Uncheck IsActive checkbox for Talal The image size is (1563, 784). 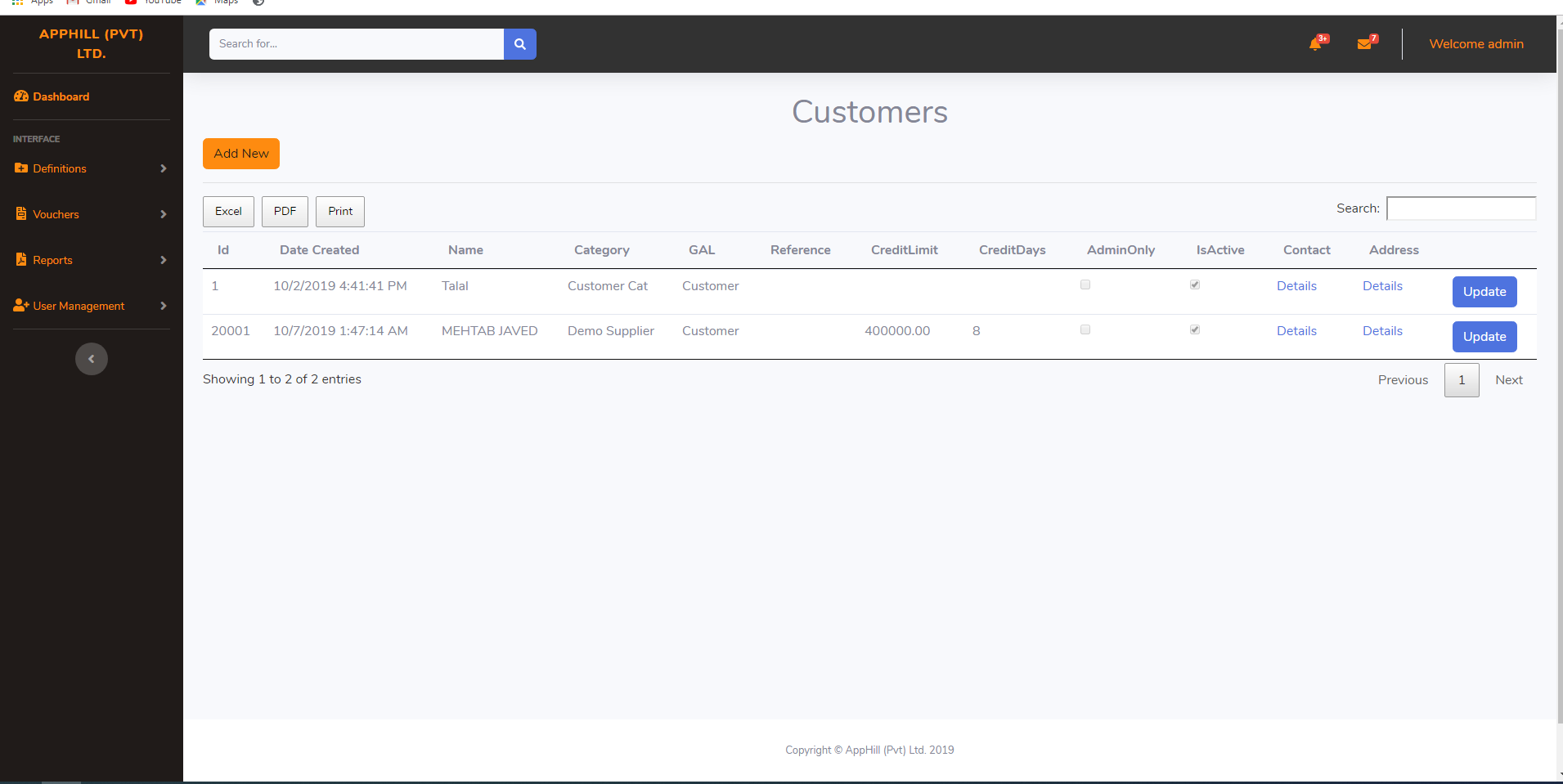pos(1195,285)
